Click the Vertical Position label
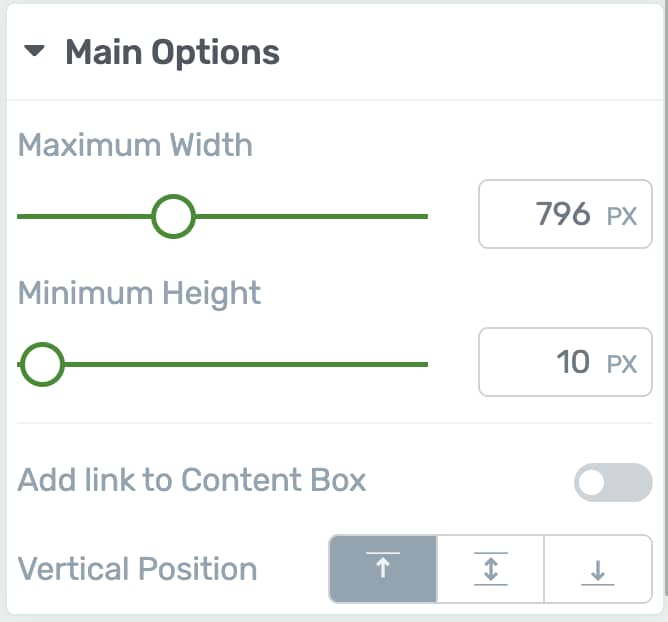Image resolution: width=668 pixels, height=622 pixels. point(137,569)
